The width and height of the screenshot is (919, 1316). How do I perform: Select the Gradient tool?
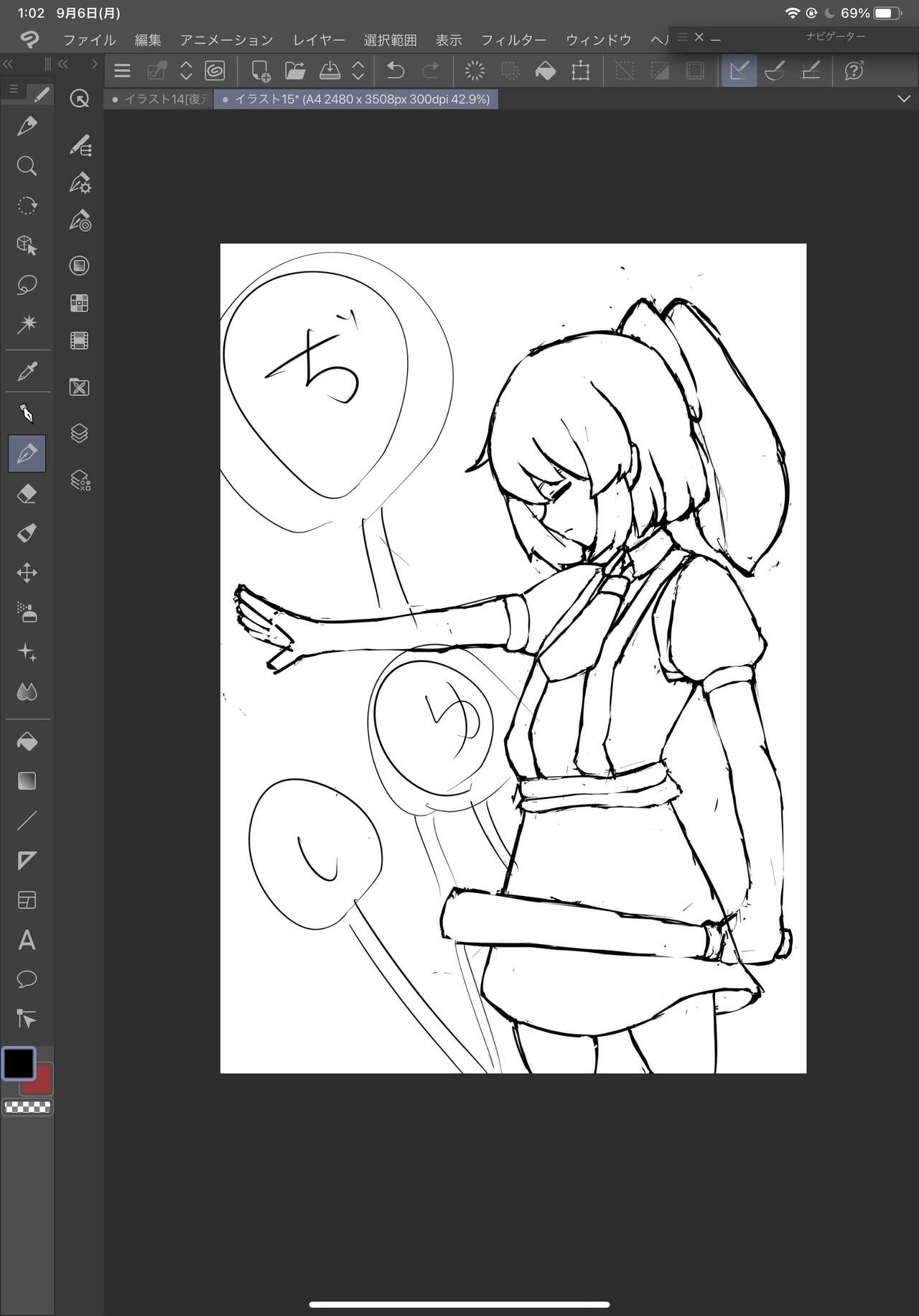tap(27, 781)
